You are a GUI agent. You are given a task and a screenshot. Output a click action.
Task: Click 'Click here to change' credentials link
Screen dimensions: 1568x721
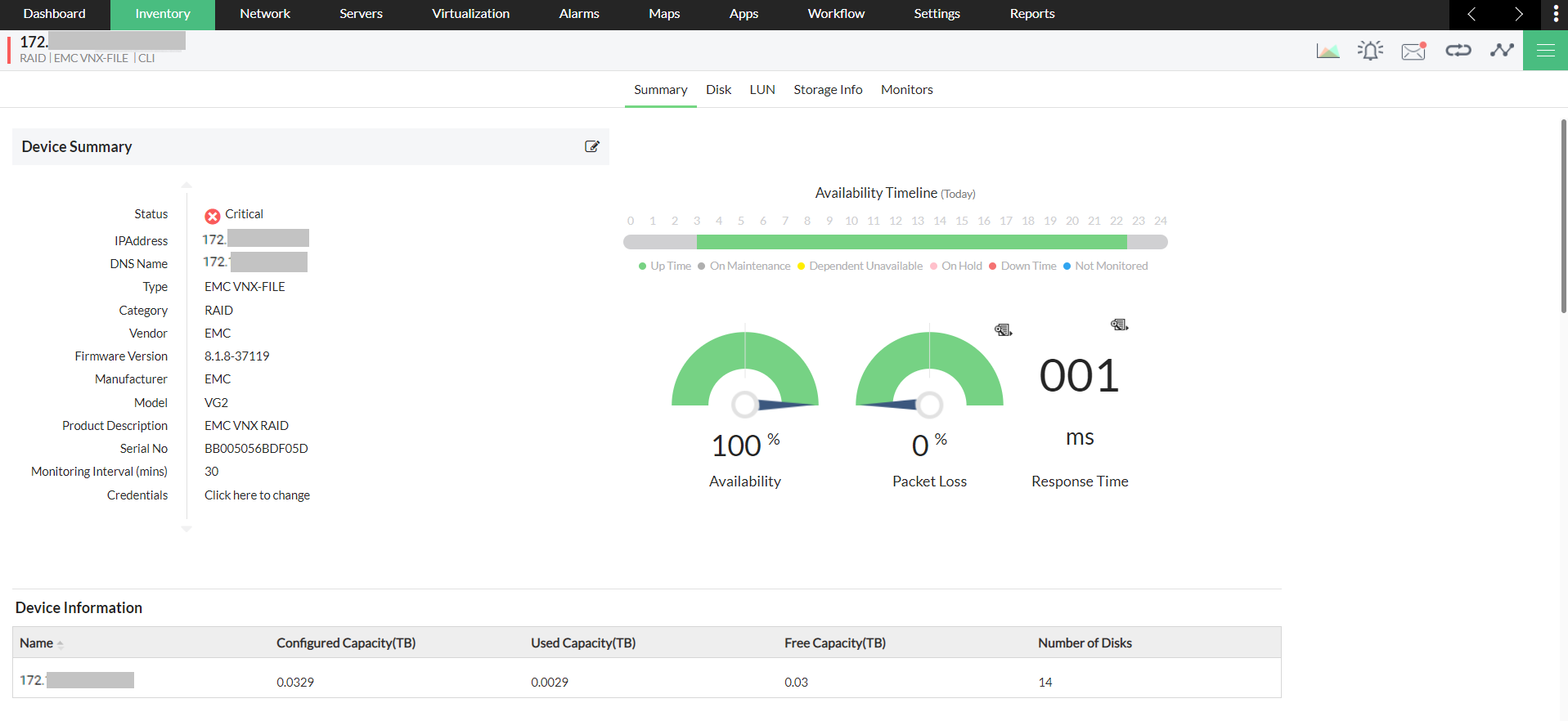257,495
